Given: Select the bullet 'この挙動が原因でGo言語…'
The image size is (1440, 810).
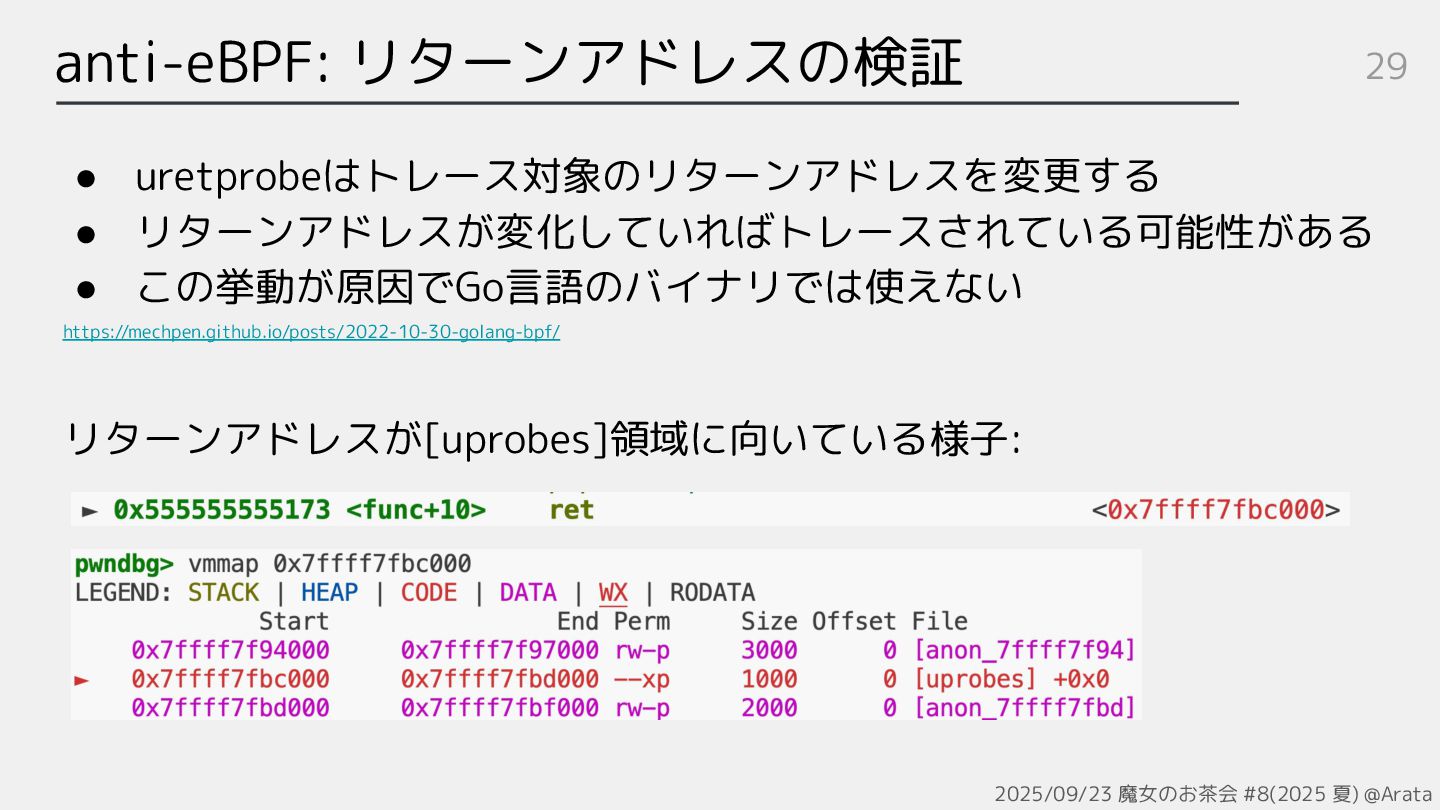Looking at the screenshot, I should click(x=579, y=288).
